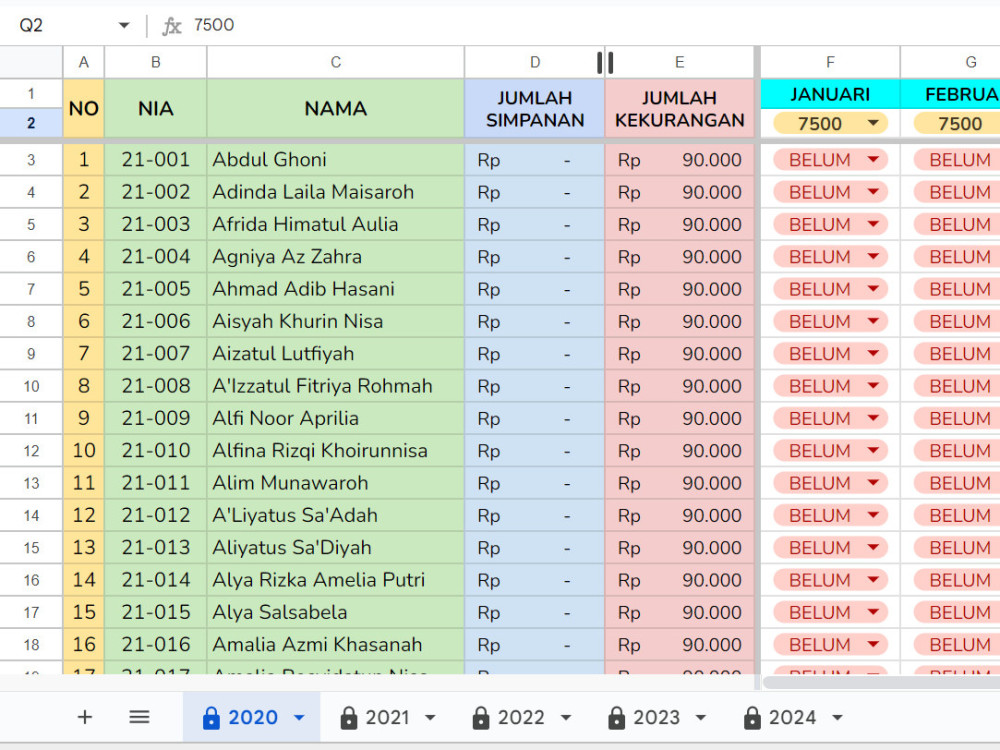Click NIA cell 21-016

pos(156,644)
